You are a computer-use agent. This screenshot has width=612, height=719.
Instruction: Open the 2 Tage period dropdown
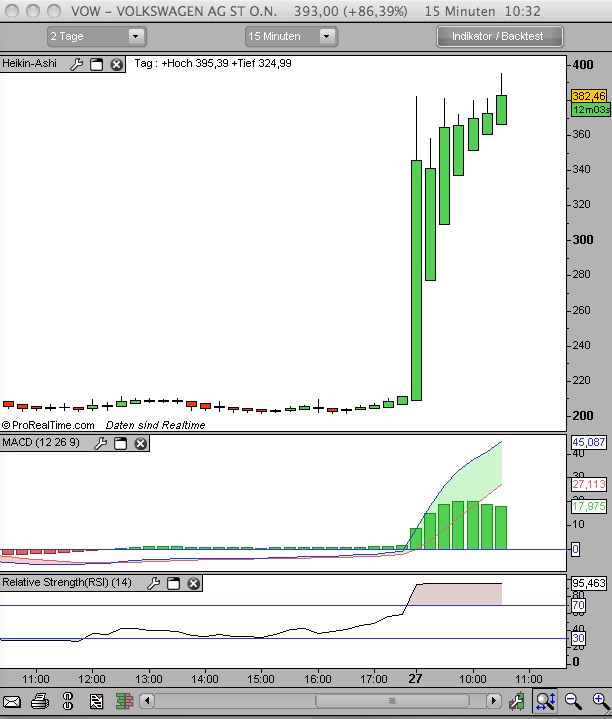click(97, 36)
